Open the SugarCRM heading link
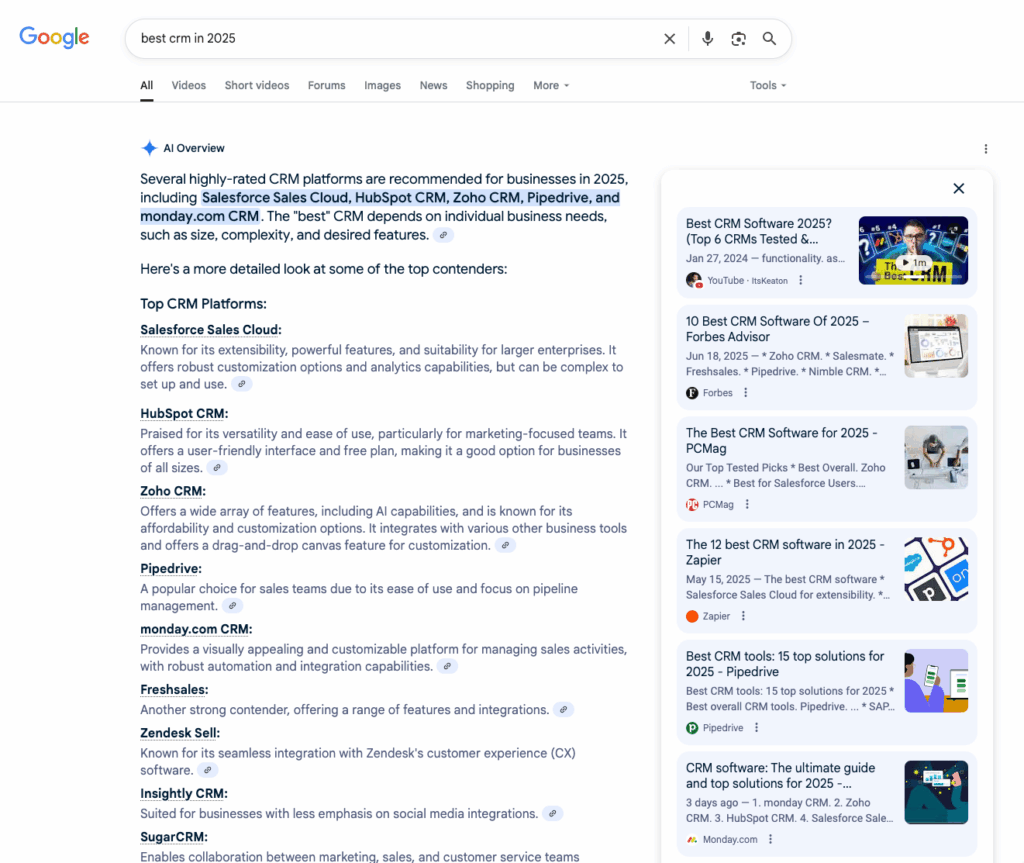Screen dimensions: 1024x863 coord(174,837)
